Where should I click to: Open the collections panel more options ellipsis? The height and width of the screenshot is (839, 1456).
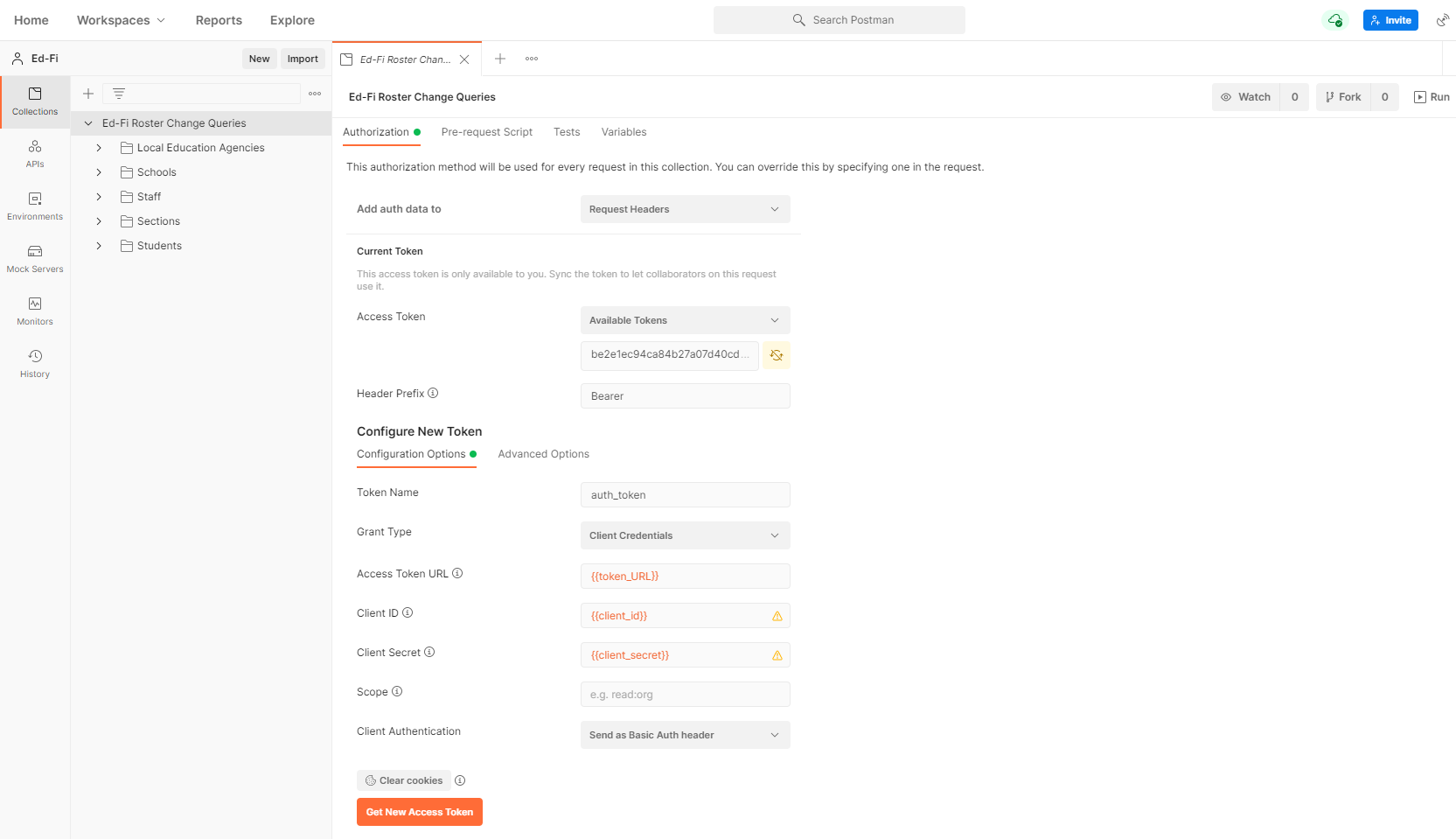[x=315, y=94]
